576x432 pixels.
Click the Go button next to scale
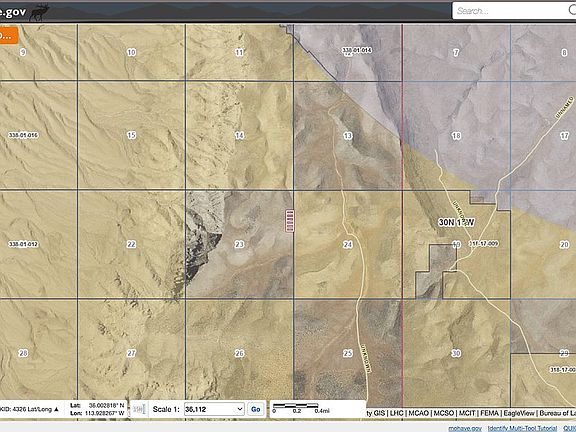[x=256, y=409]
